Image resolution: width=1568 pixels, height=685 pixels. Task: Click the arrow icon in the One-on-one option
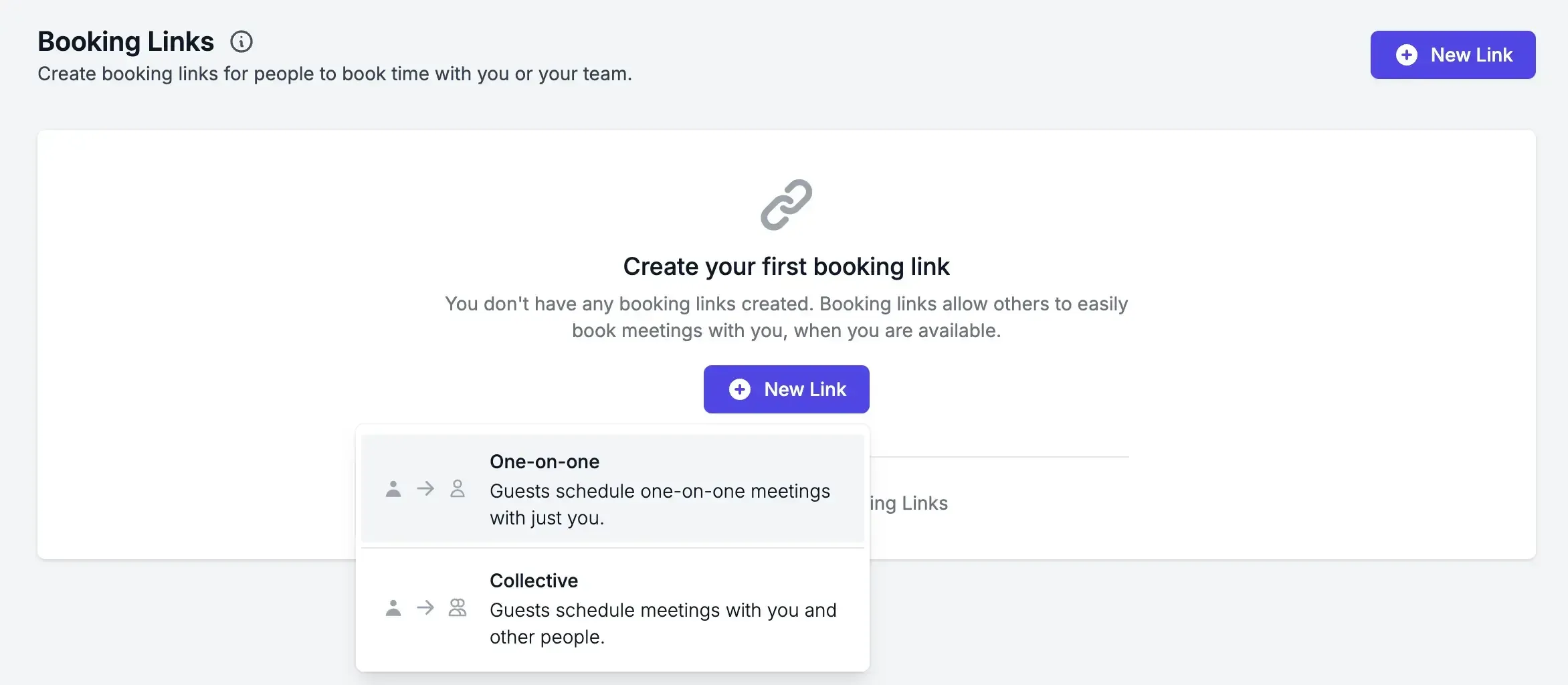tap(426, 489)
